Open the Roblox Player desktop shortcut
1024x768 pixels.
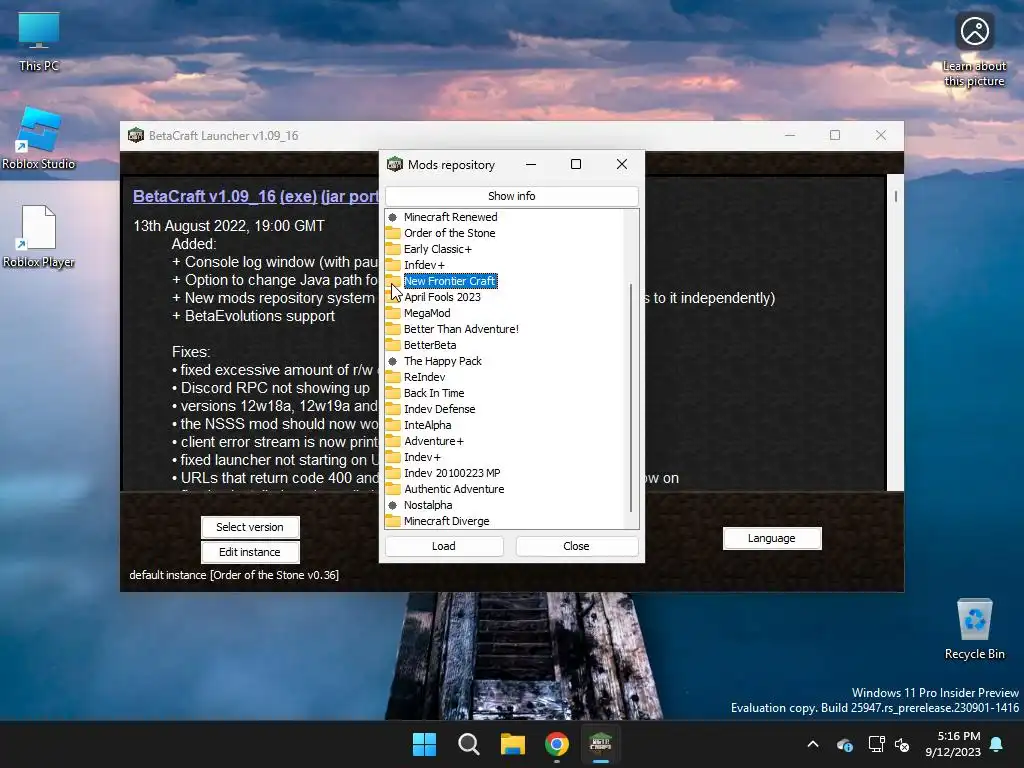pyautogui.click(x=39, y=236)
